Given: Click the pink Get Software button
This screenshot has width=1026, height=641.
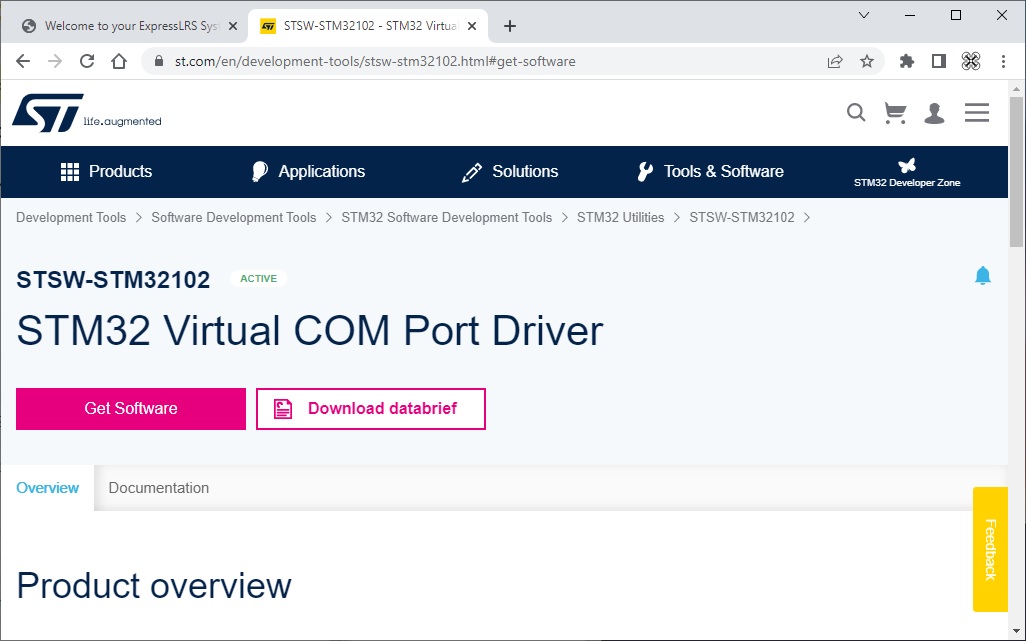Looking at the screenshot, I should (131, 409).
